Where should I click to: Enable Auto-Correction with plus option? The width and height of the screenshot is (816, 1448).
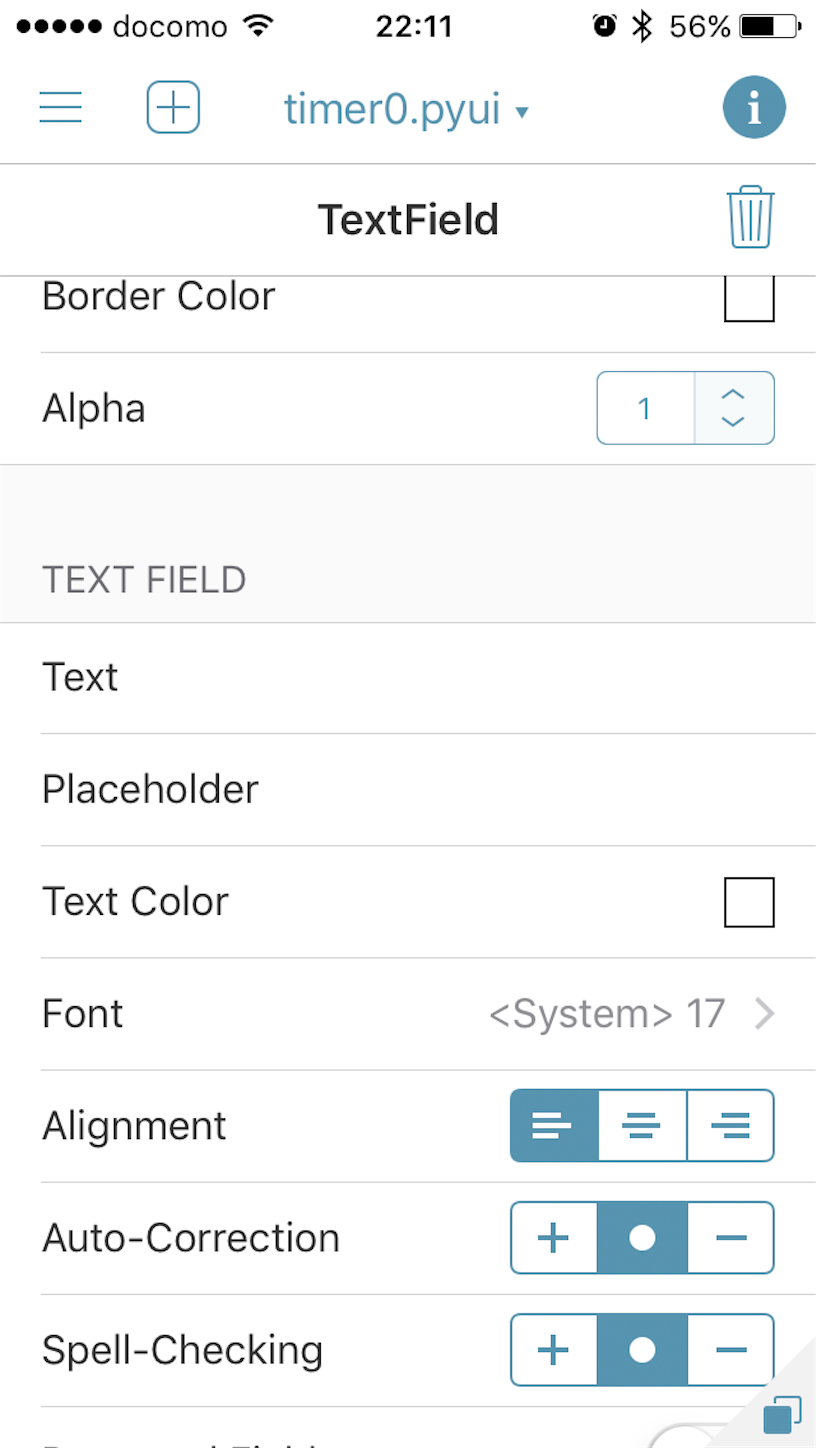(x=554, y=1238)
